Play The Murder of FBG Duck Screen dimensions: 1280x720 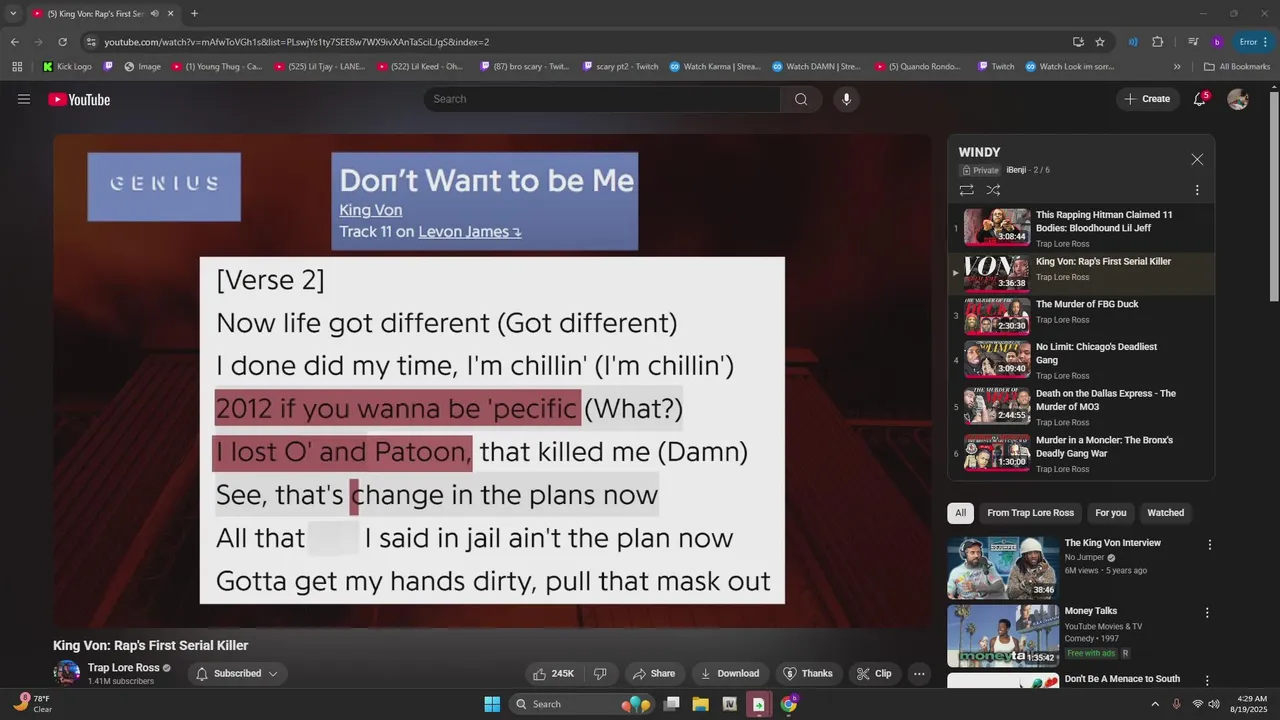pyautogui.click(x=1081, y=315)
